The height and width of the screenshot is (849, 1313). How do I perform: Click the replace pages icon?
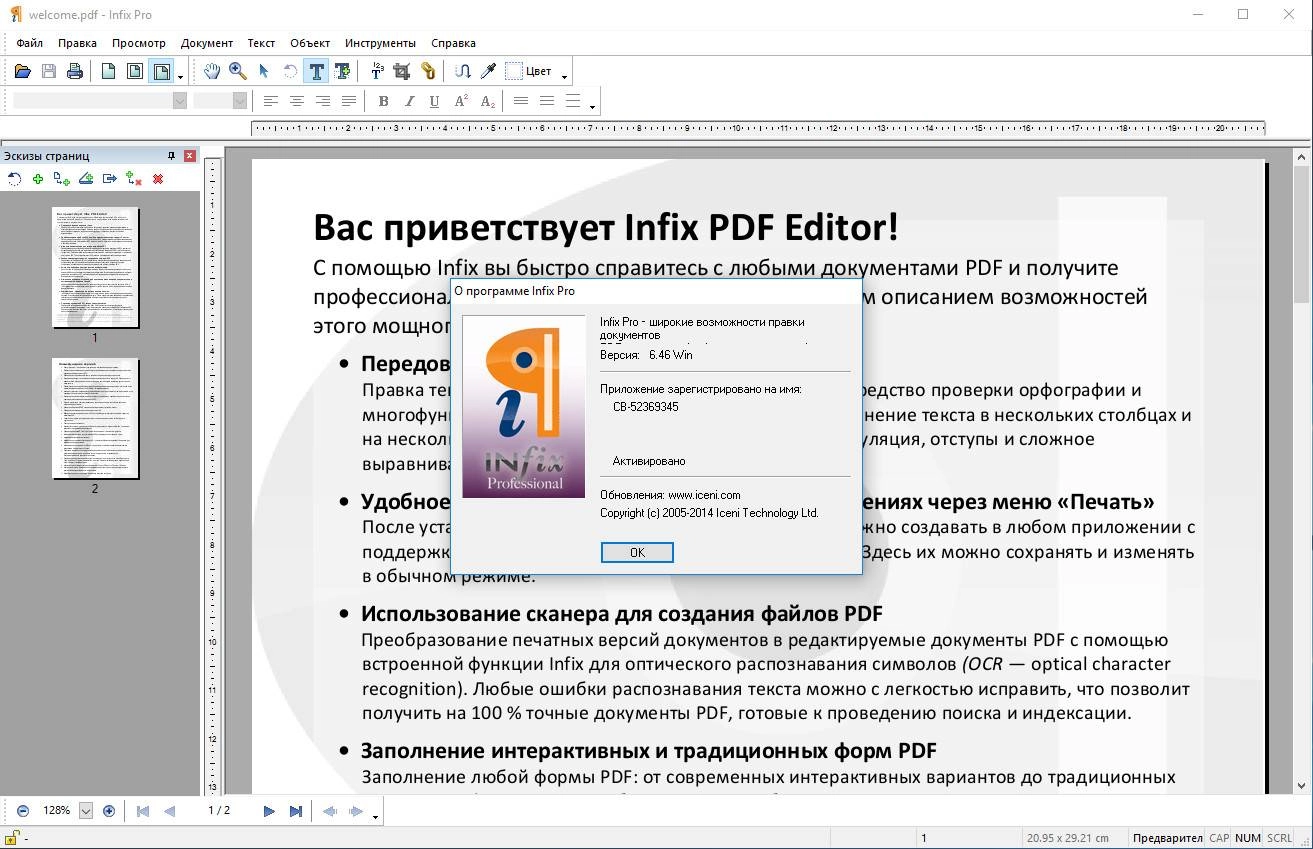(x=134, y=179)
